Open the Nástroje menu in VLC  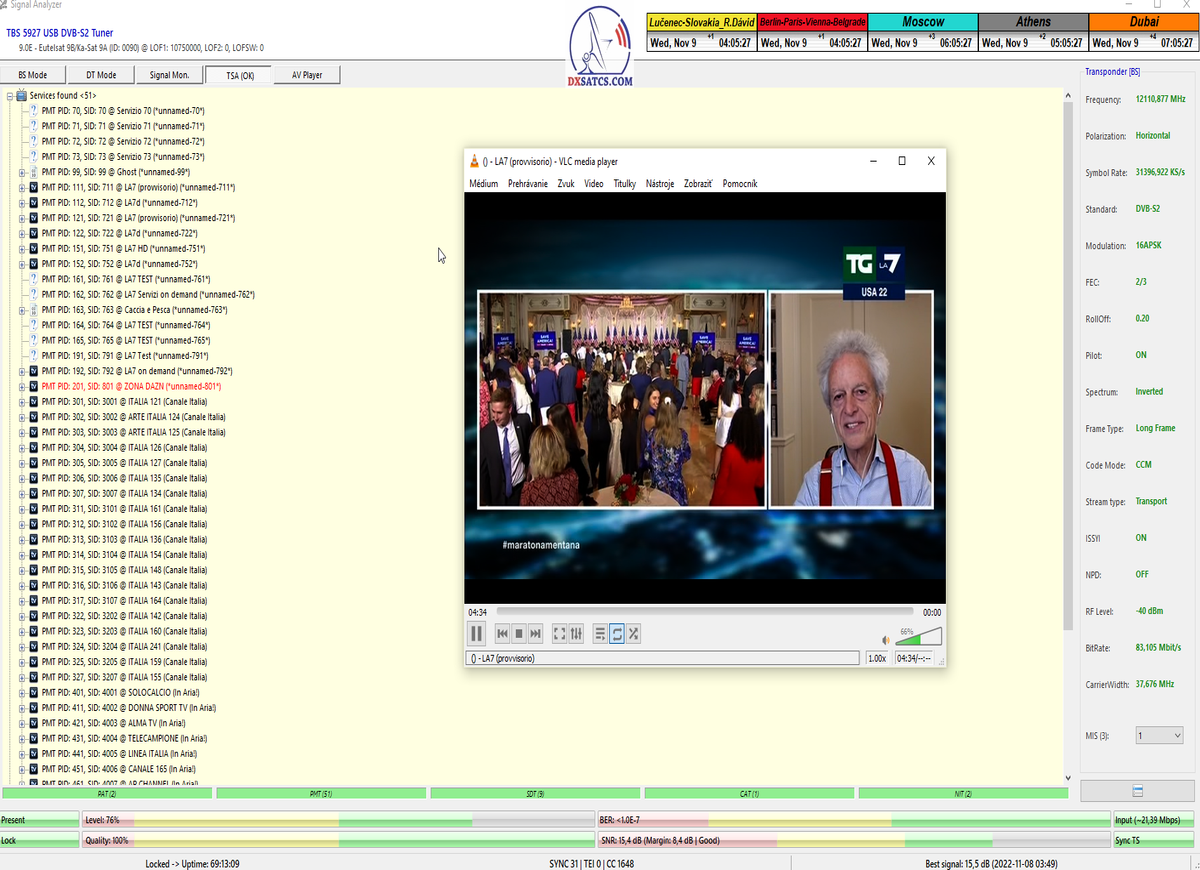pos(660,184)
